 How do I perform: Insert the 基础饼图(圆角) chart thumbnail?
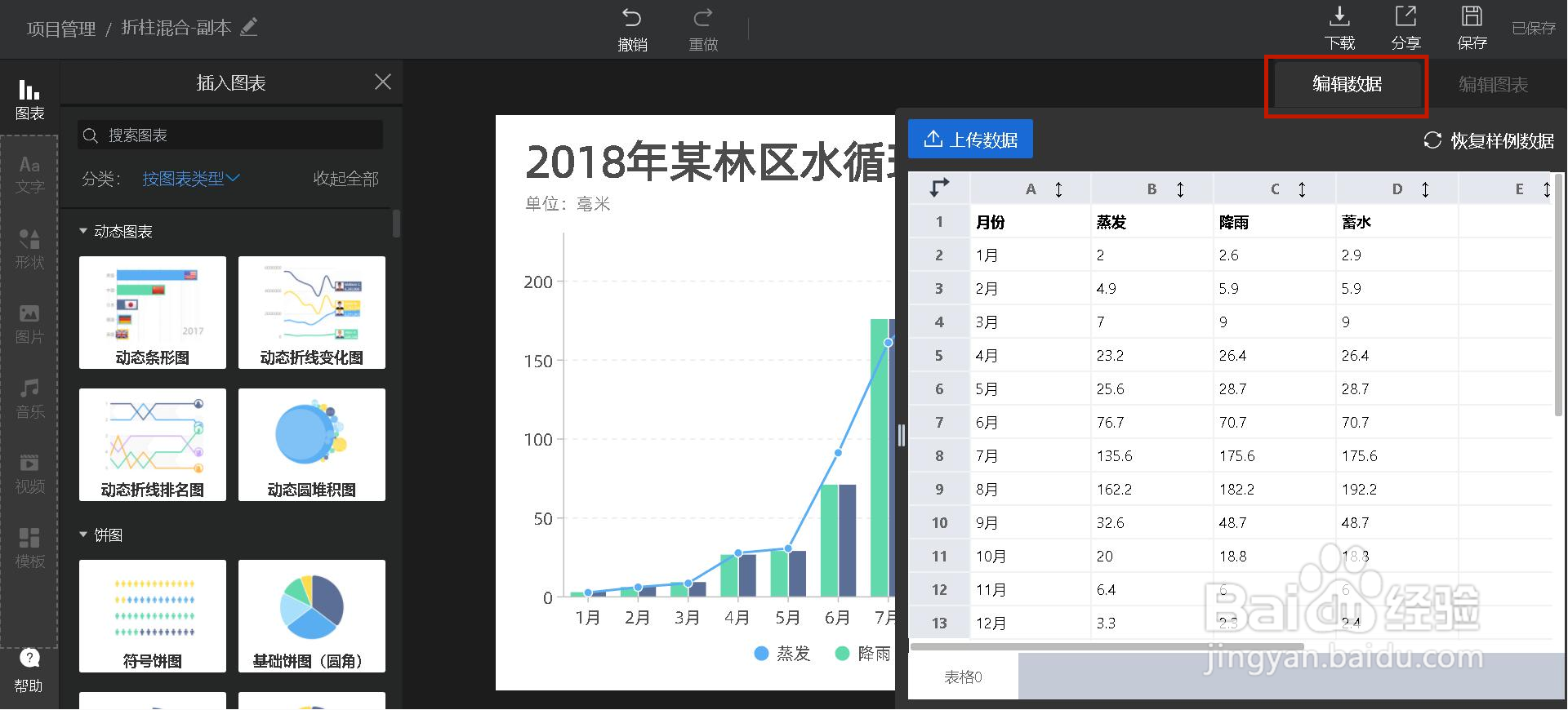click(312, 616)
